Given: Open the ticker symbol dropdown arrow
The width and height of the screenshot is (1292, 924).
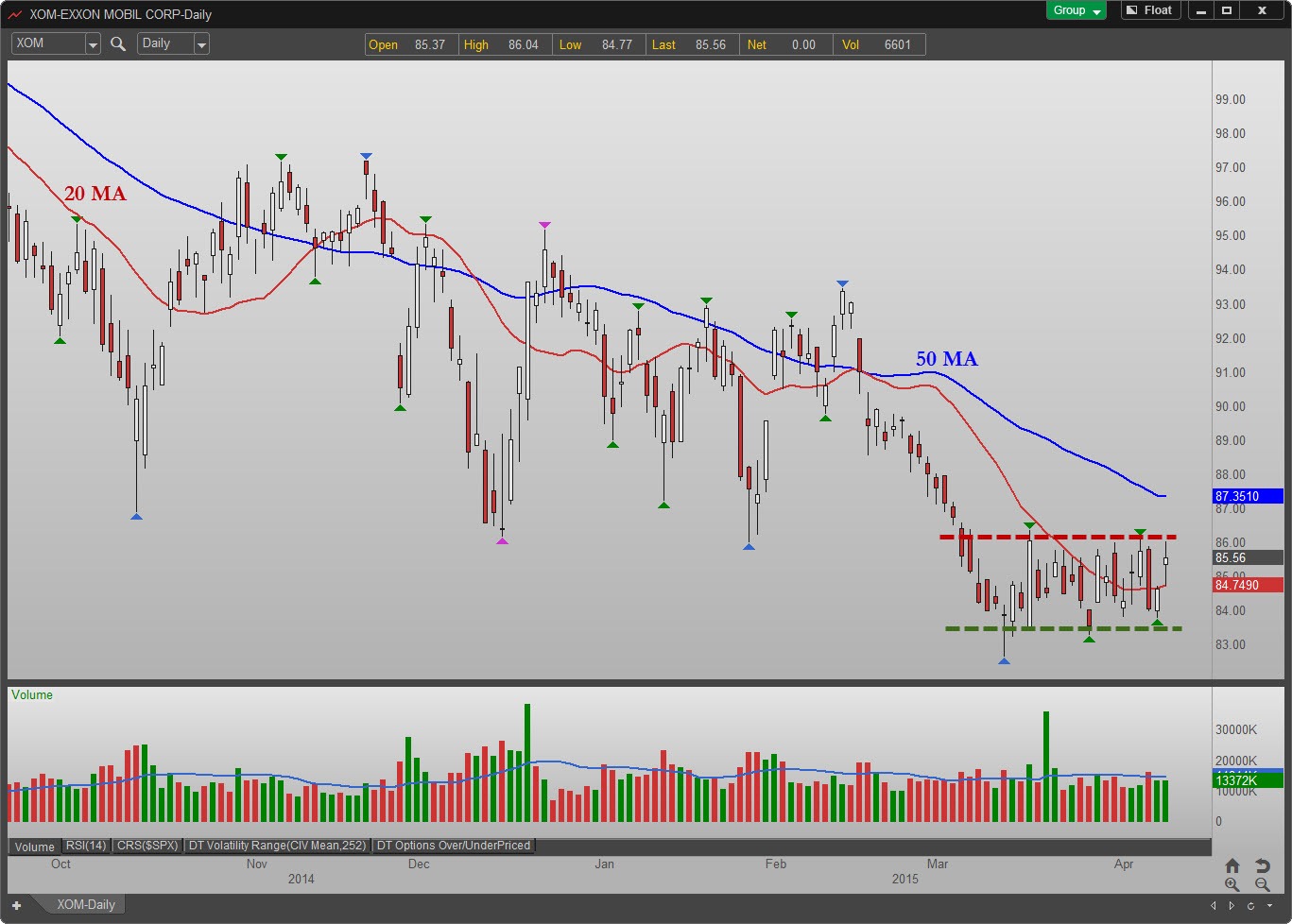Looking at the screenshot, I should pos(93,43).
